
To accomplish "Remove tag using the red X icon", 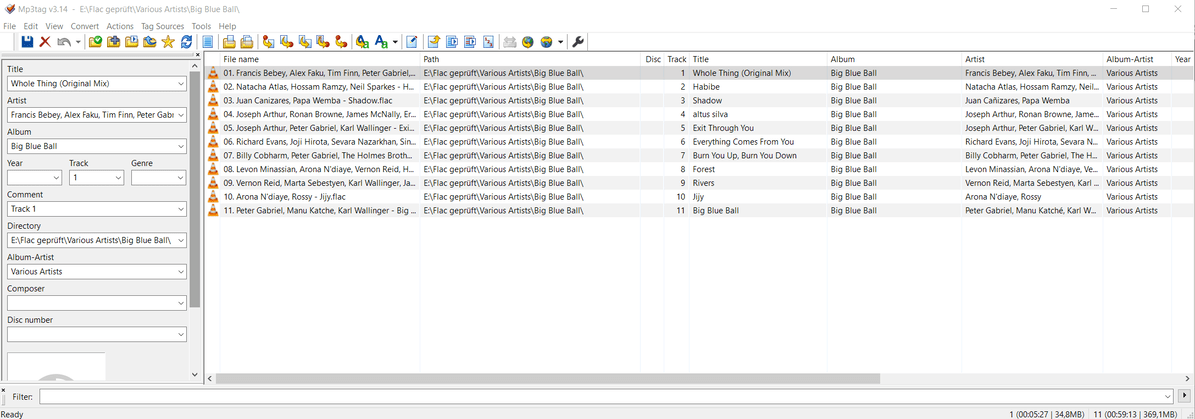I will point(45,42).
